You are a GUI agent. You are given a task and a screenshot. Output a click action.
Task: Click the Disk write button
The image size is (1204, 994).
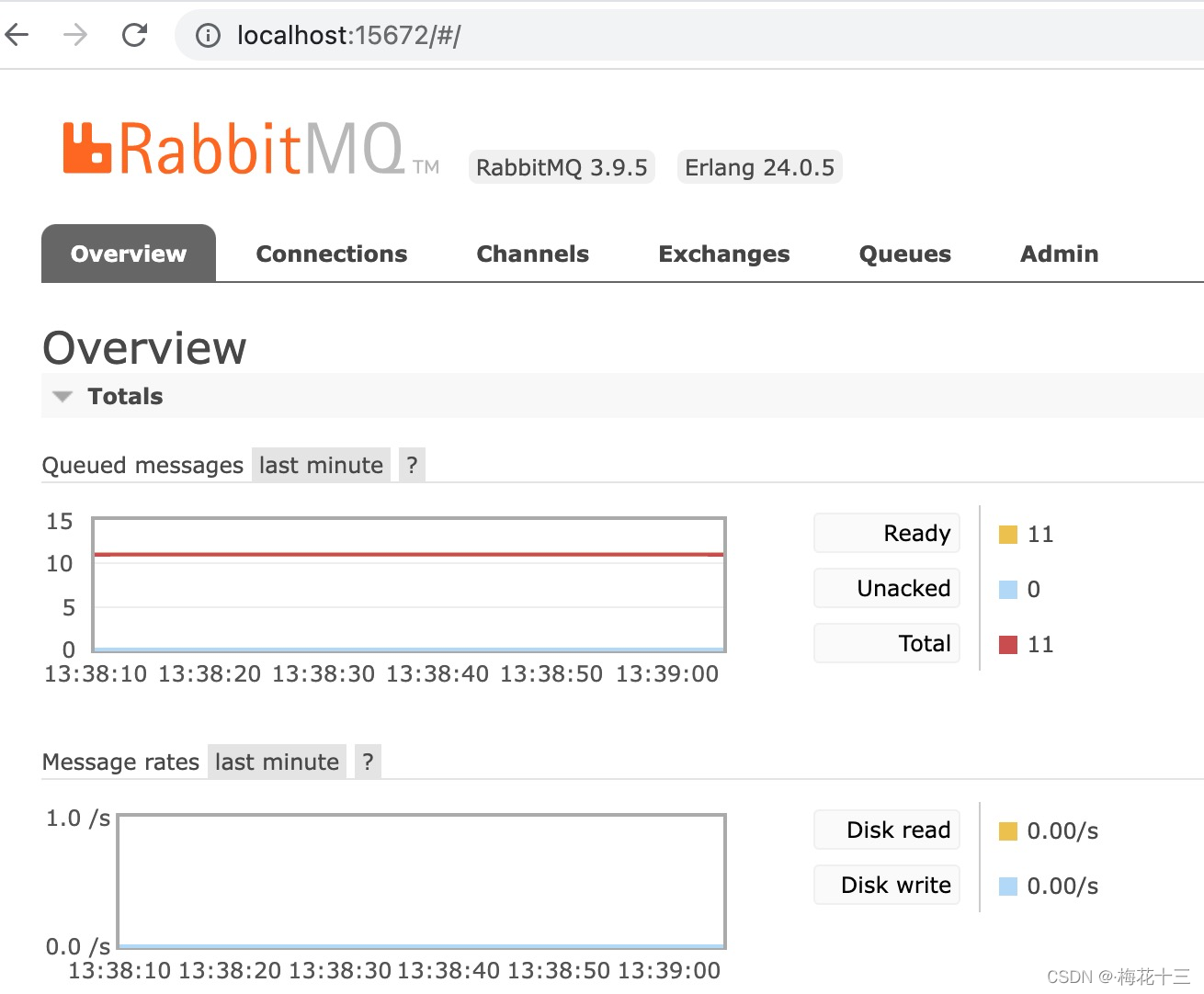885,885
